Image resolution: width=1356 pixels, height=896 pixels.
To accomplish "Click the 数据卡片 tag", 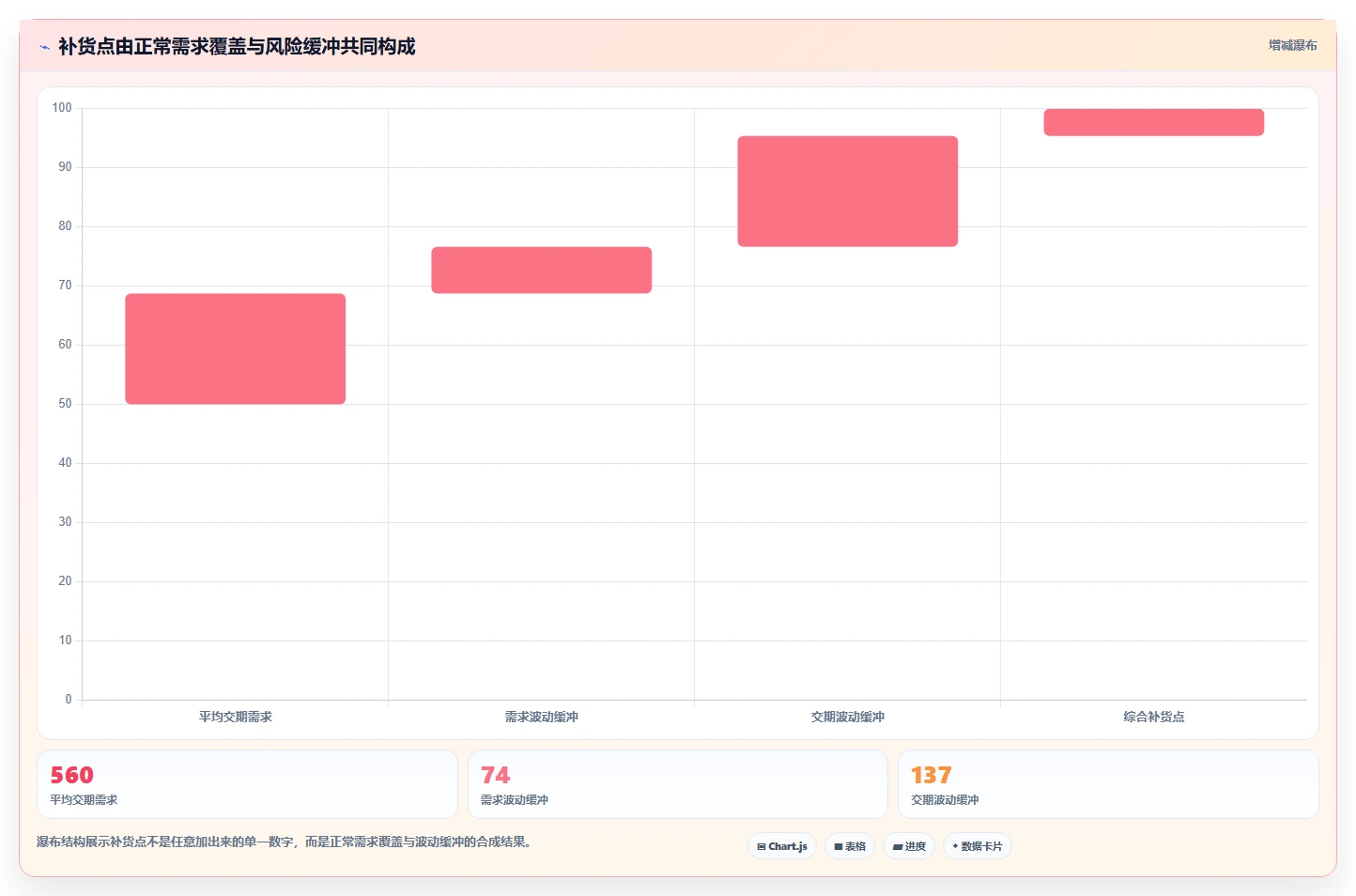I will pyautogui.click(x=978, y=846).
